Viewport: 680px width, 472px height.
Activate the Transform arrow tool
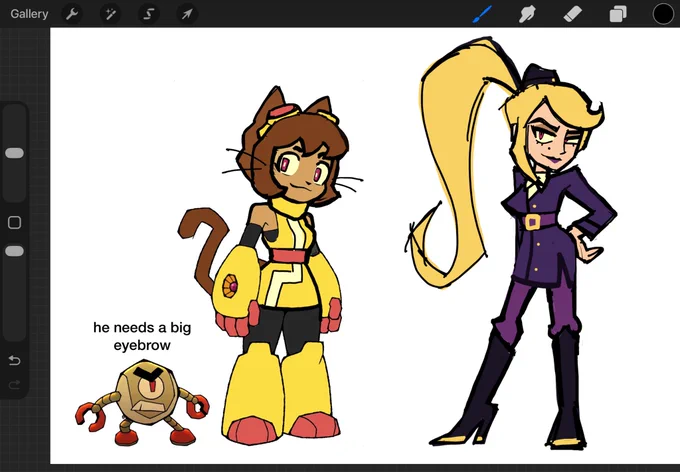(x=187, y=14)
